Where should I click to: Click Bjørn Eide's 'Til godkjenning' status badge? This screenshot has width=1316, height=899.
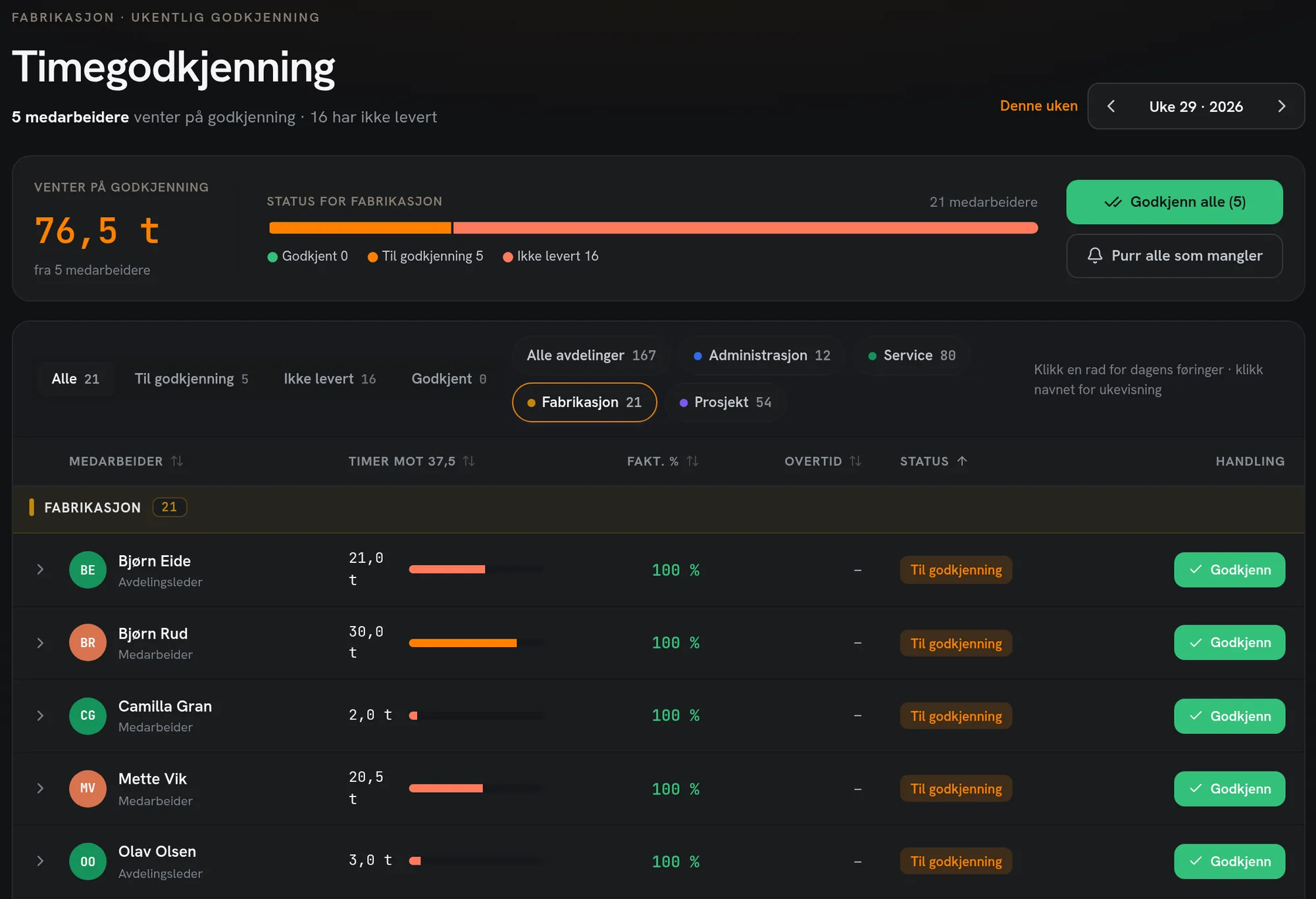tap(956, 570)
